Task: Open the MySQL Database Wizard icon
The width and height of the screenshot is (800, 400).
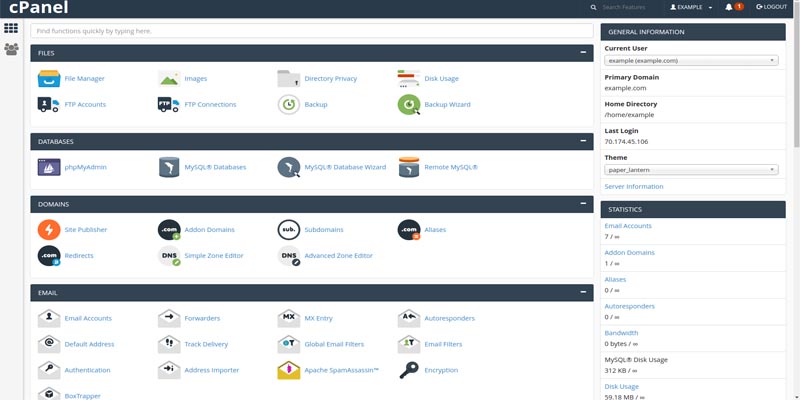Action: pos(289,167)
